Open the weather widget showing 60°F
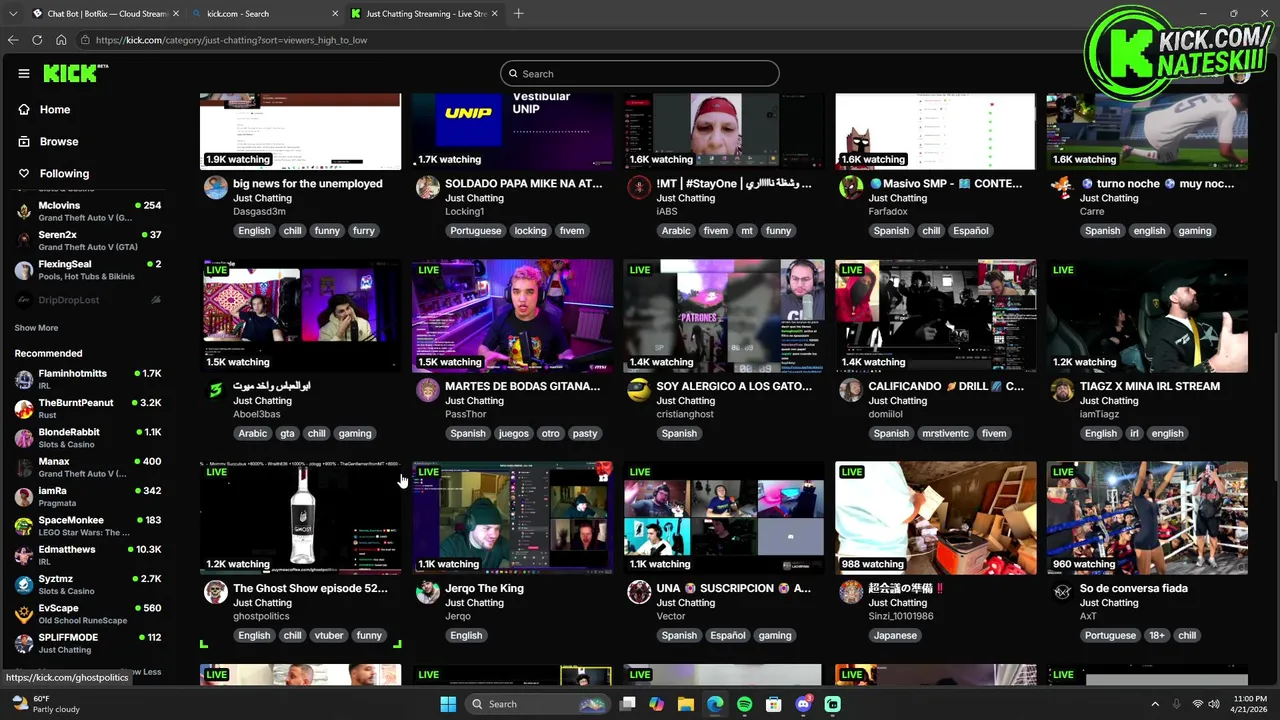The width and height of the screenshot is (1280, 720). click(x=45, y=704)
